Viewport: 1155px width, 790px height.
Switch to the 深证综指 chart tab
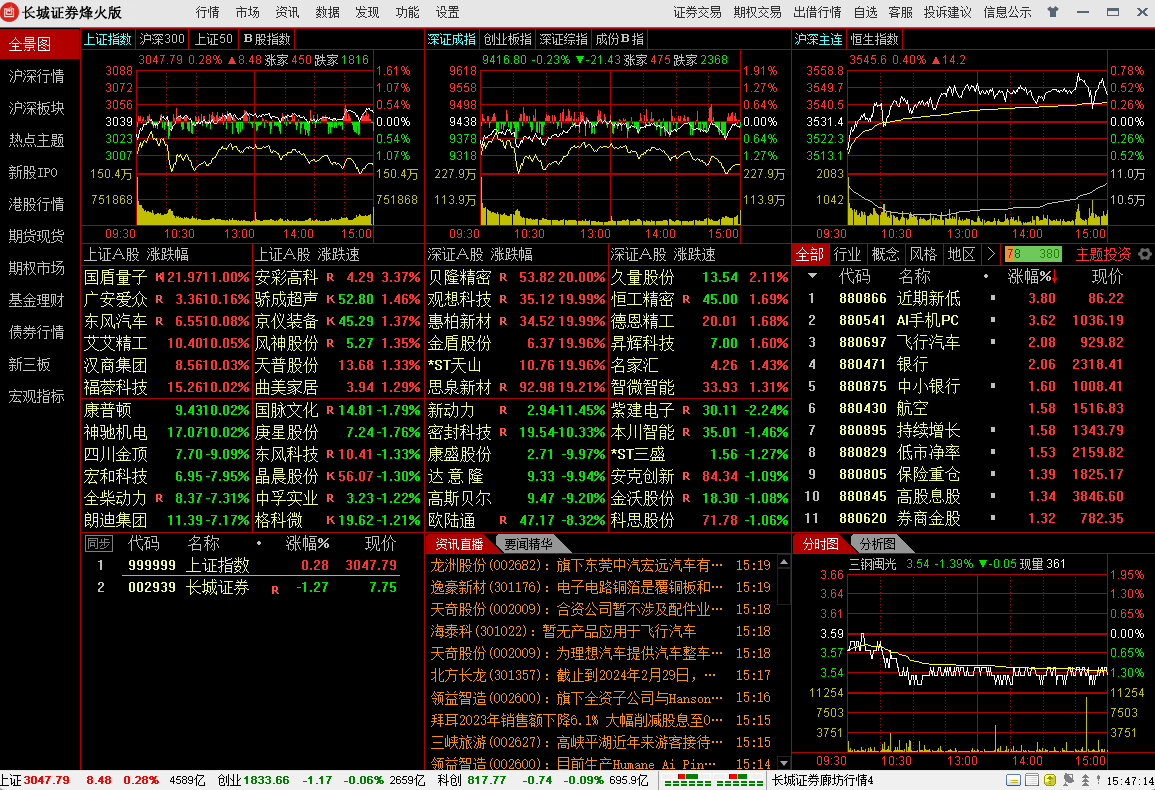(x=564, y=39)
